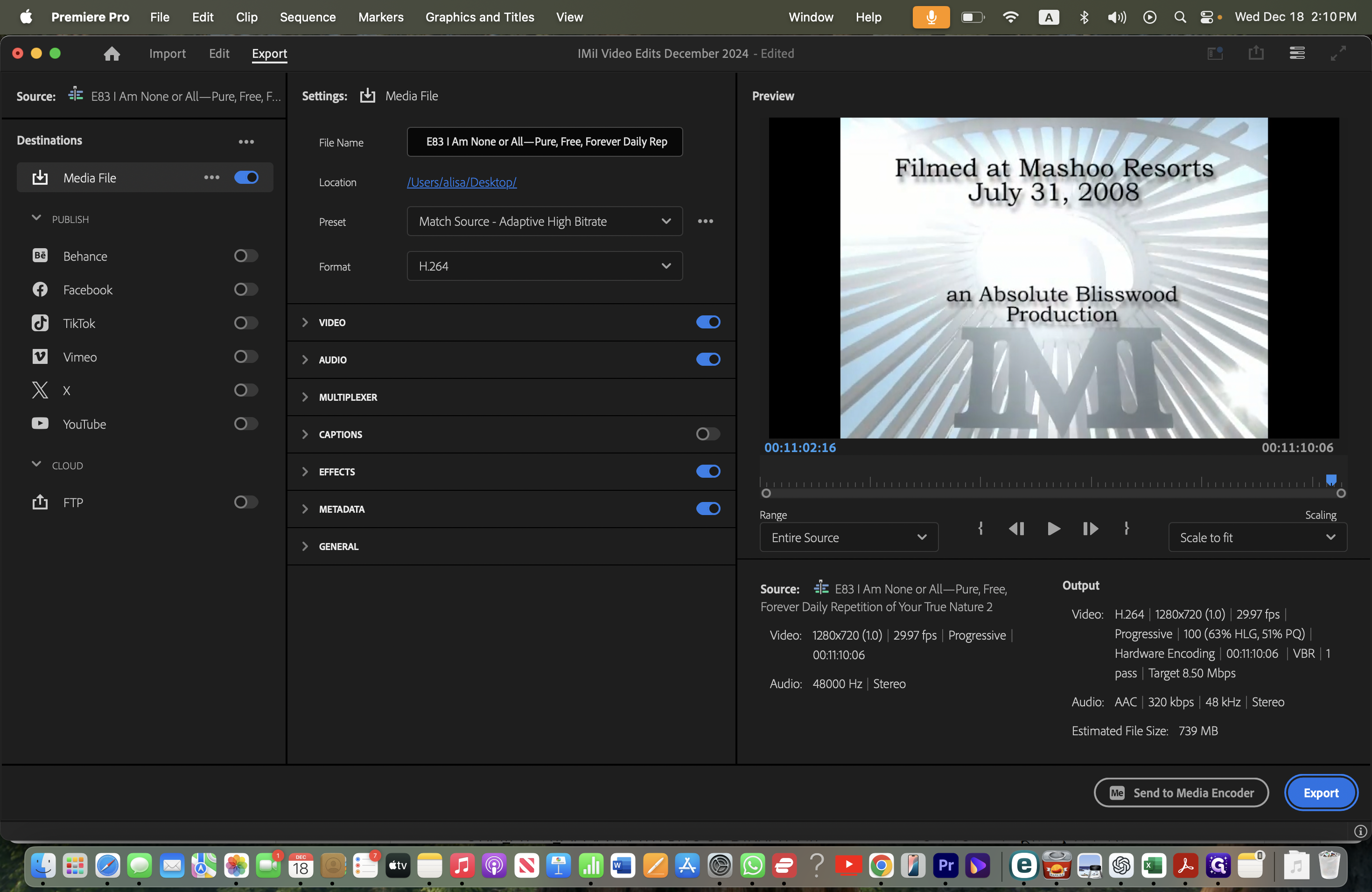Enable the Vimeo publish toggle
The width and height of the screenshot is (1372, 892).
pos(246,356)
